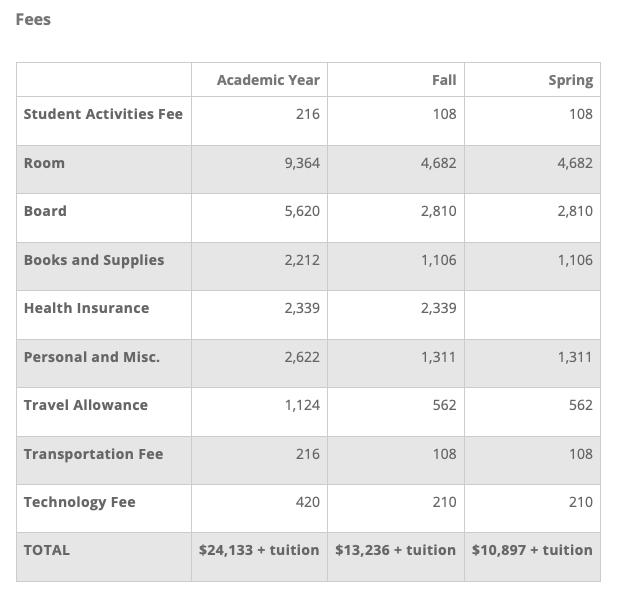Click the Fees heading
The width and height of the screenshot is (619, 597).
[33, 19]
